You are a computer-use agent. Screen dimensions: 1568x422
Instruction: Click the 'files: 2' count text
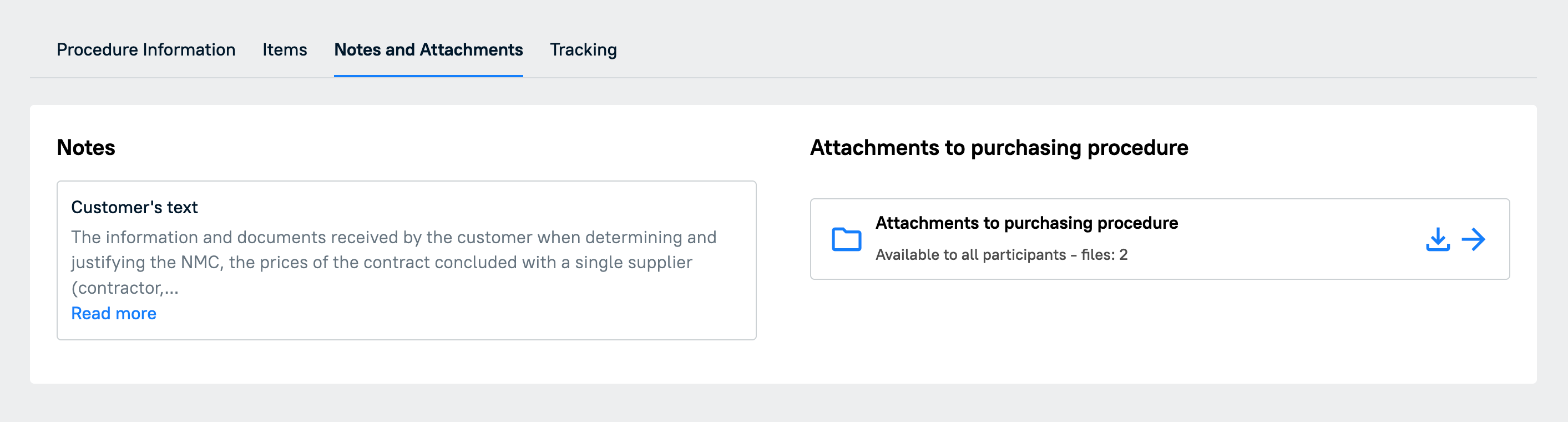1104,254
